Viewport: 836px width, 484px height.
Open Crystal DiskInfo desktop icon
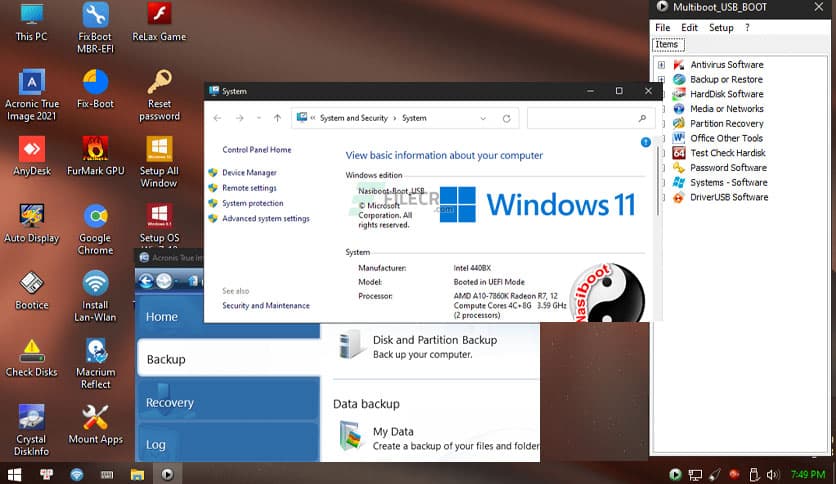pos(31,431)
